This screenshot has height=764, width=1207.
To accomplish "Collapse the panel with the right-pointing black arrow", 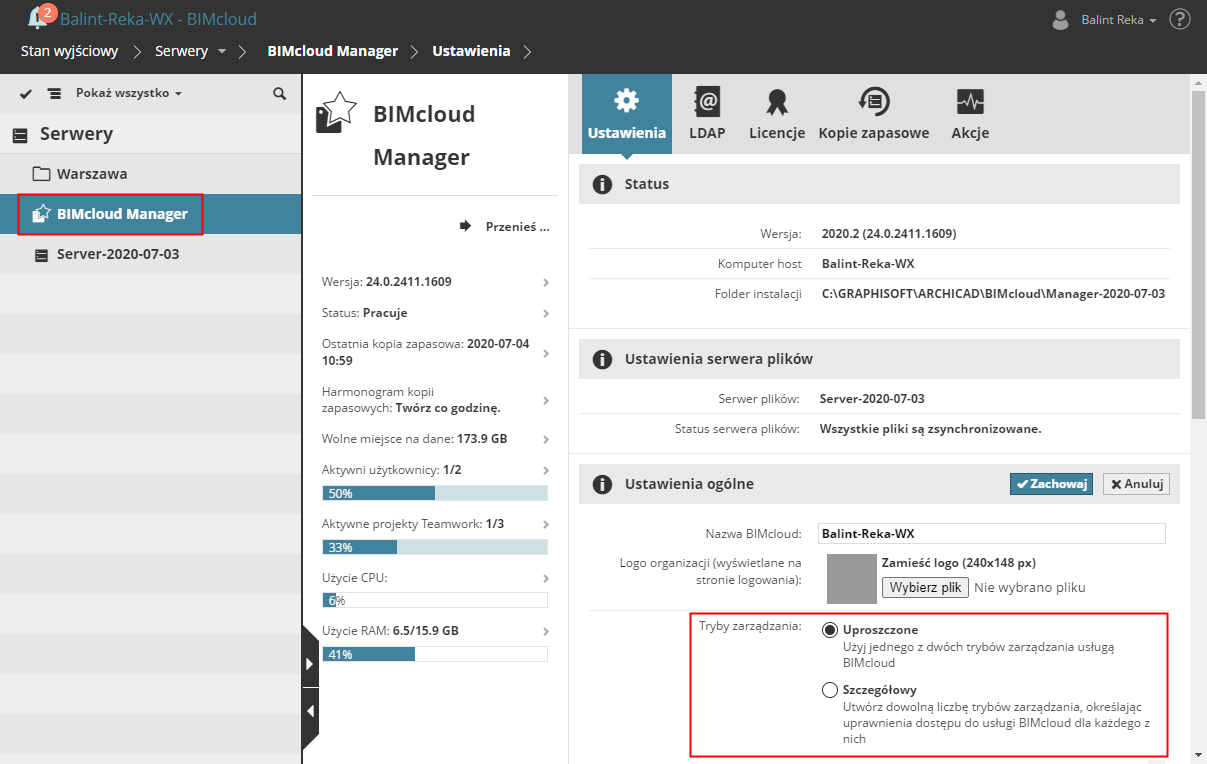I will [x=310, y=663].
